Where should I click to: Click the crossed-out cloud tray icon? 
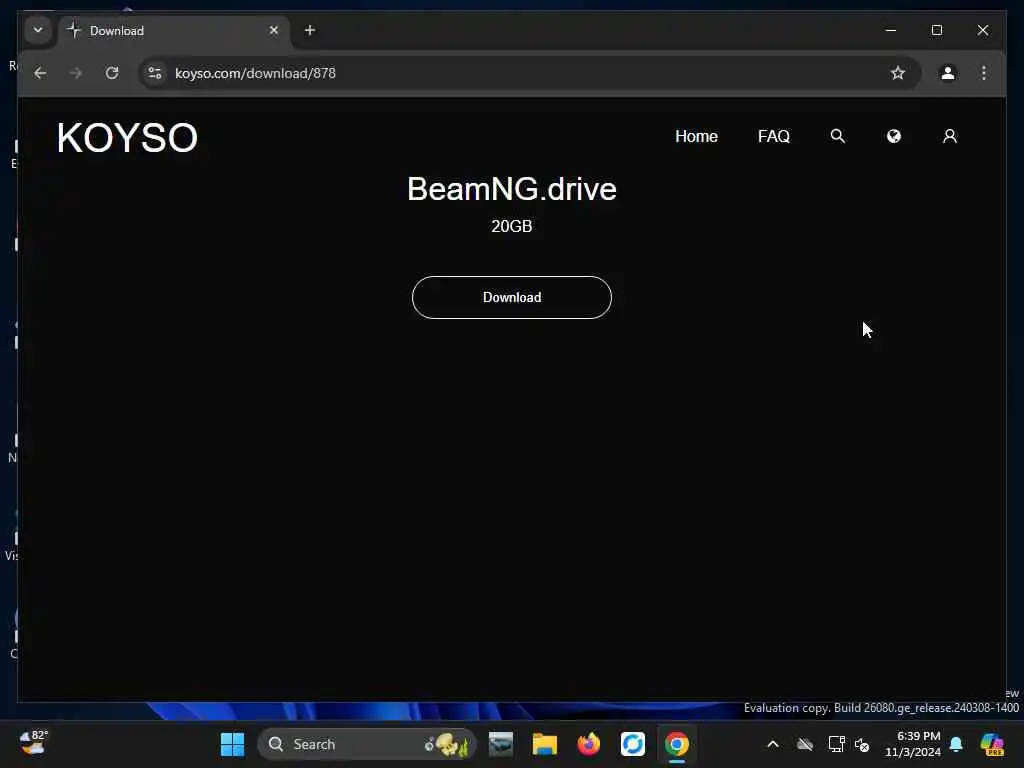805,744
